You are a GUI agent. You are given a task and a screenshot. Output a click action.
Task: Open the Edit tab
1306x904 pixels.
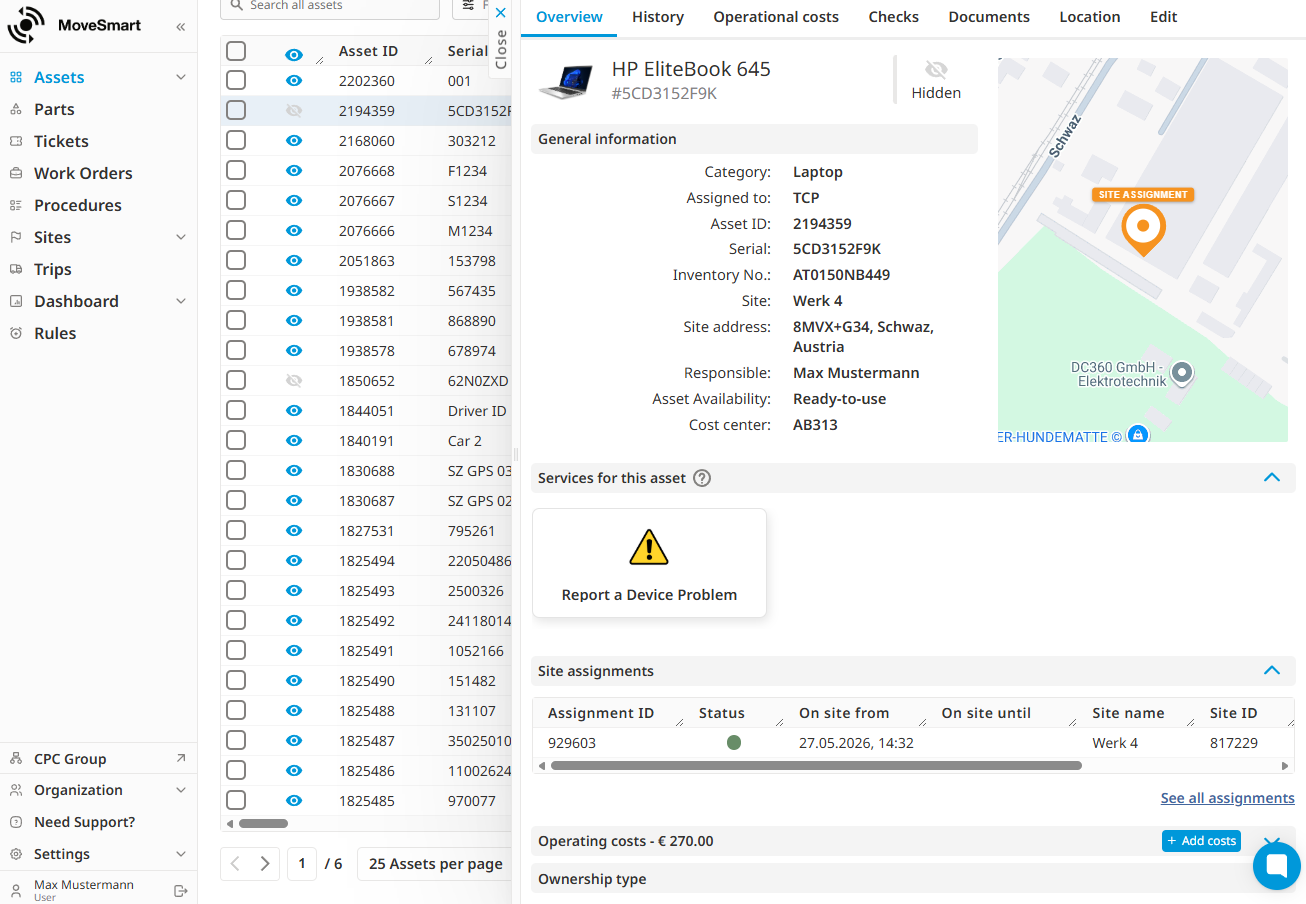pos(1164,17)
